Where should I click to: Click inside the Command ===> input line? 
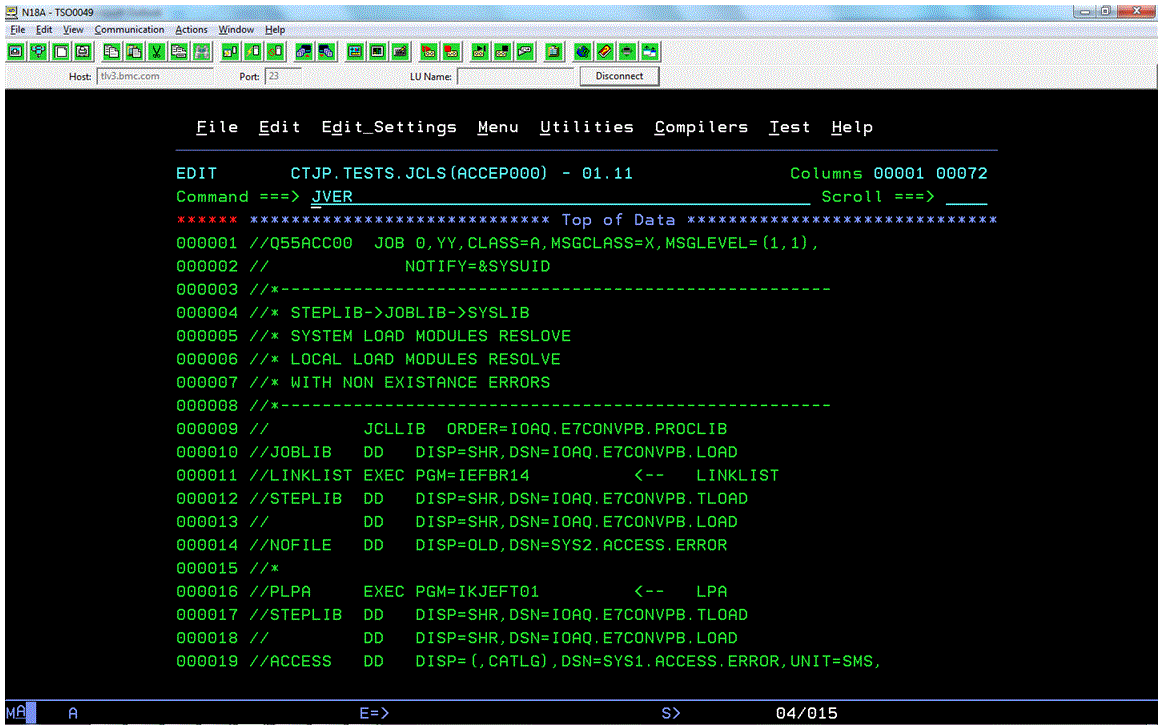point(450,196)
